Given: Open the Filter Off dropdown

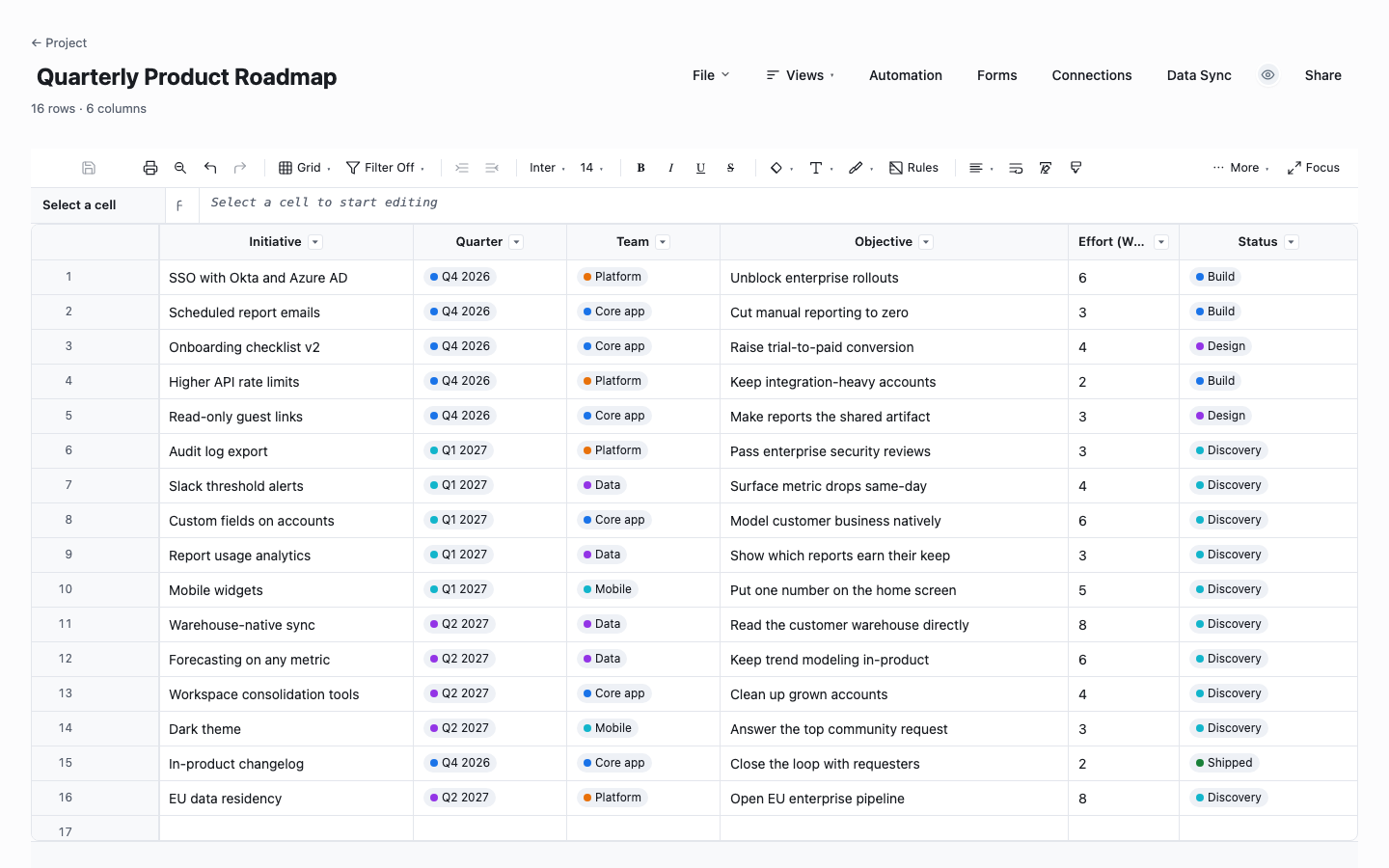Looking at the screenshot, I should coord(385,168).
